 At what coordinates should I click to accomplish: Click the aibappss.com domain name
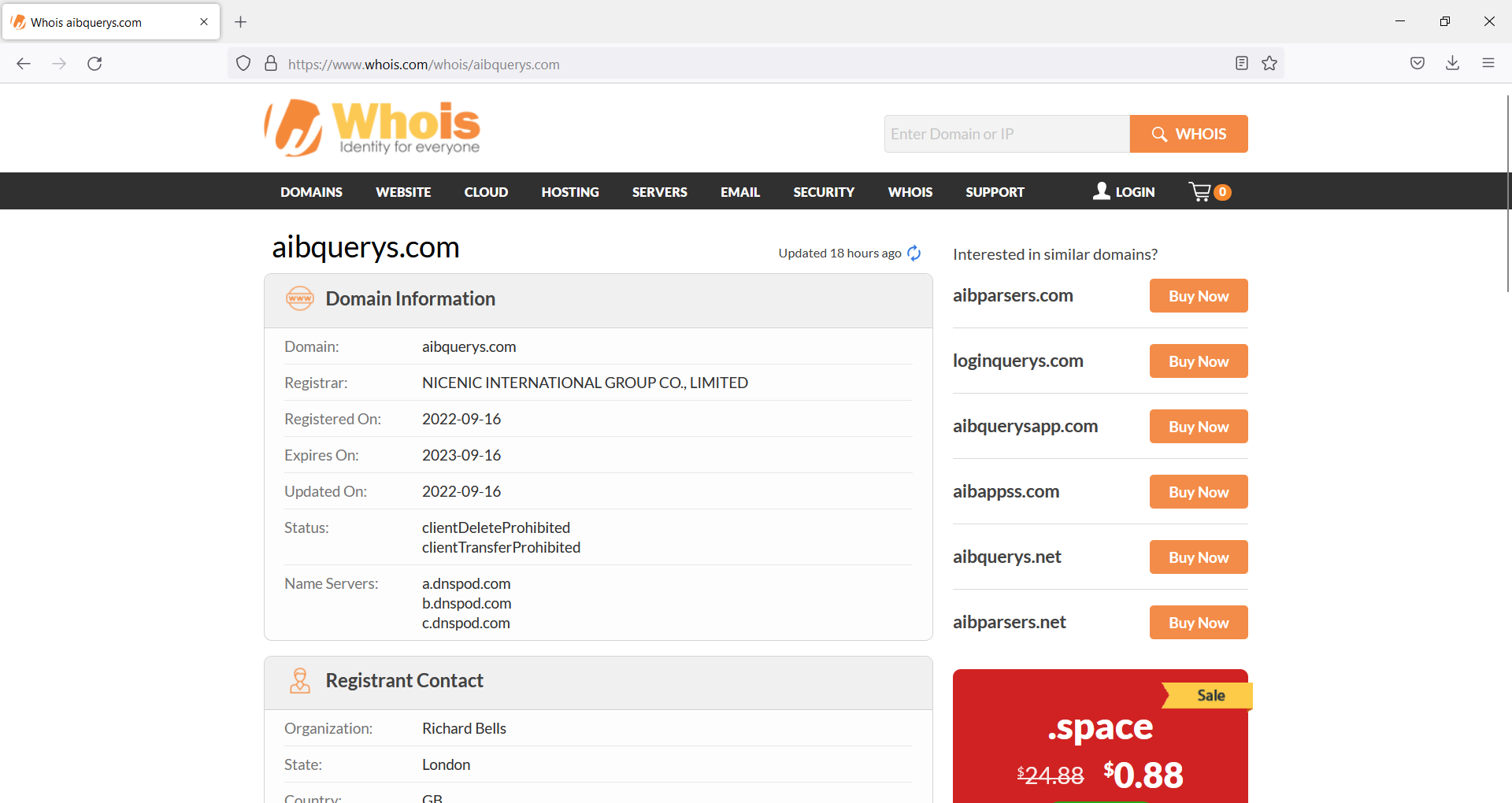pos(1006,491)
